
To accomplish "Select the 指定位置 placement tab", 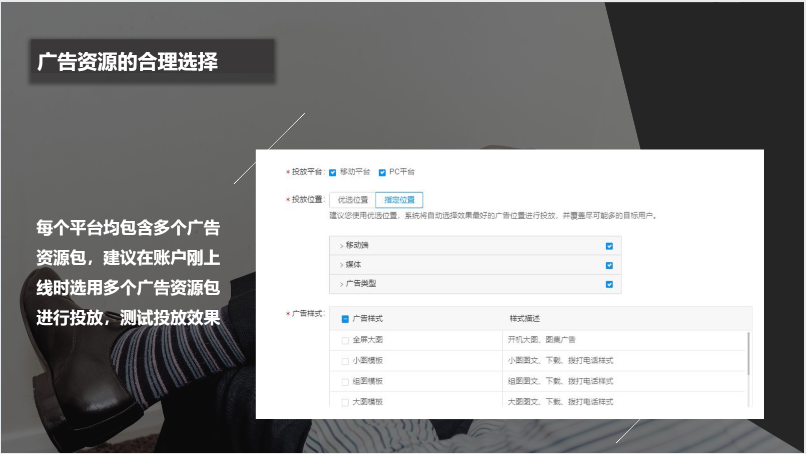I will (399, 200).
